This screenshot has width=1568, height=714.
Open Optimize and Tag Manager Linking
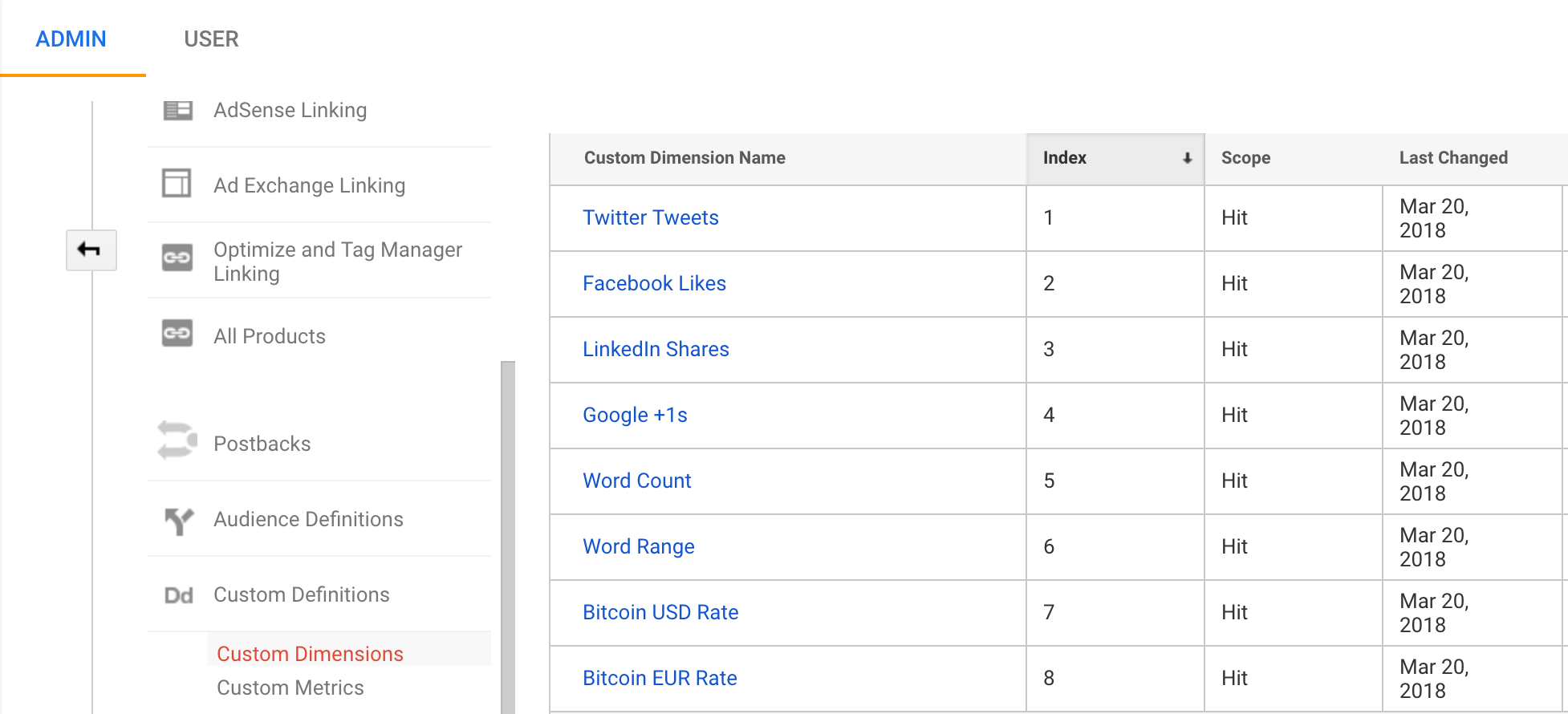pyautogui.click(x=338, y=262)
